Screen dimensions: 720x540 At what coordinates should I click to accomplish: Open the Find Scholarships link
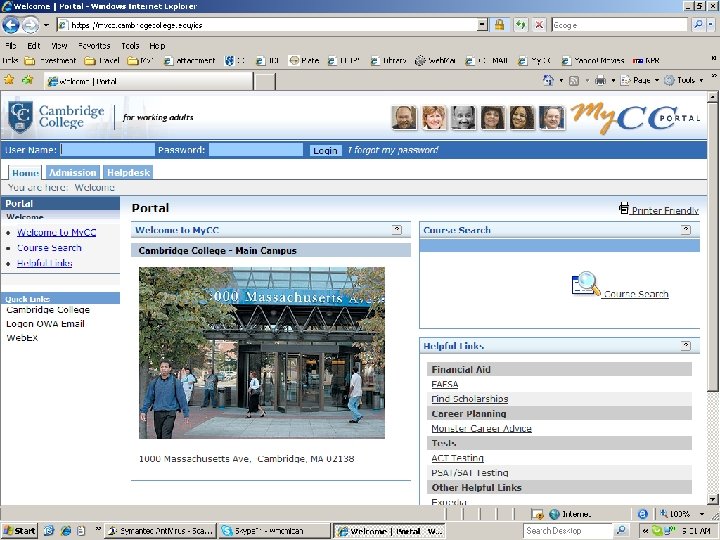click(469, 399)
